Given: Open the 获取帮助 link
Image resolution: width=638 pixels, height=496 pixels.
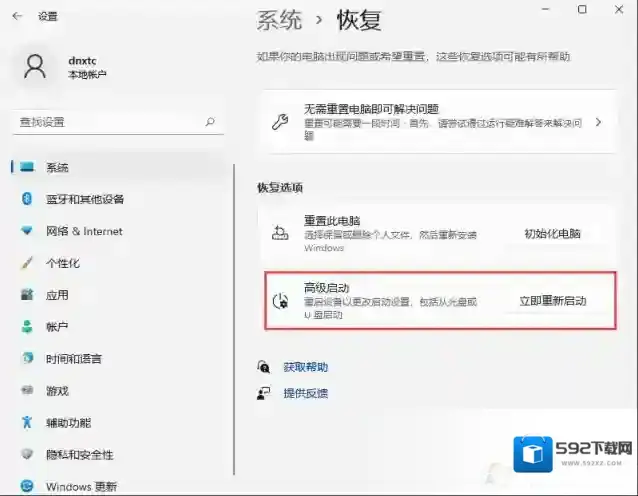Looking at the screenshot, I should [x=305, y=367].
